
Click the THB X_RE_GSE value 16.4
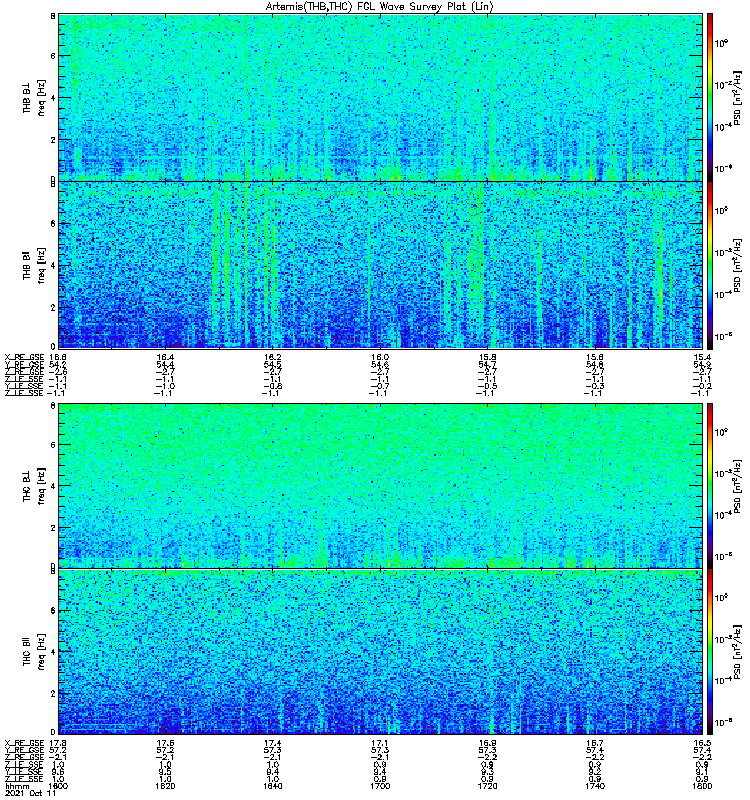click(x=165, y=357)
